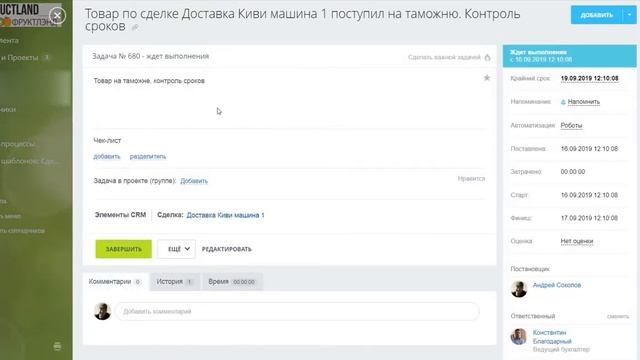Switch to the Комментарии tab

click(116, 282)
